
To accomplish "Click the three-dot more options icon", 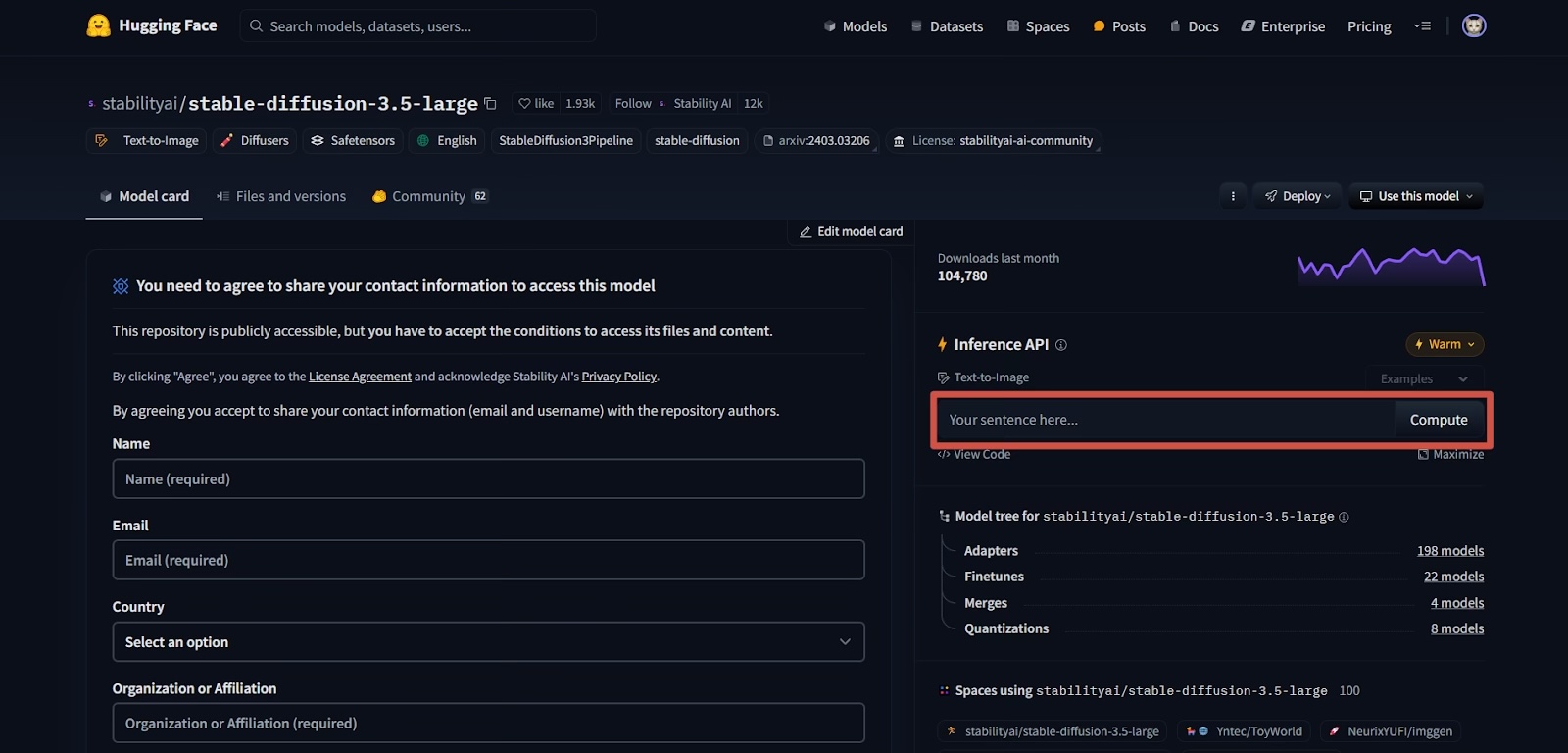I will coord(1233,196).
